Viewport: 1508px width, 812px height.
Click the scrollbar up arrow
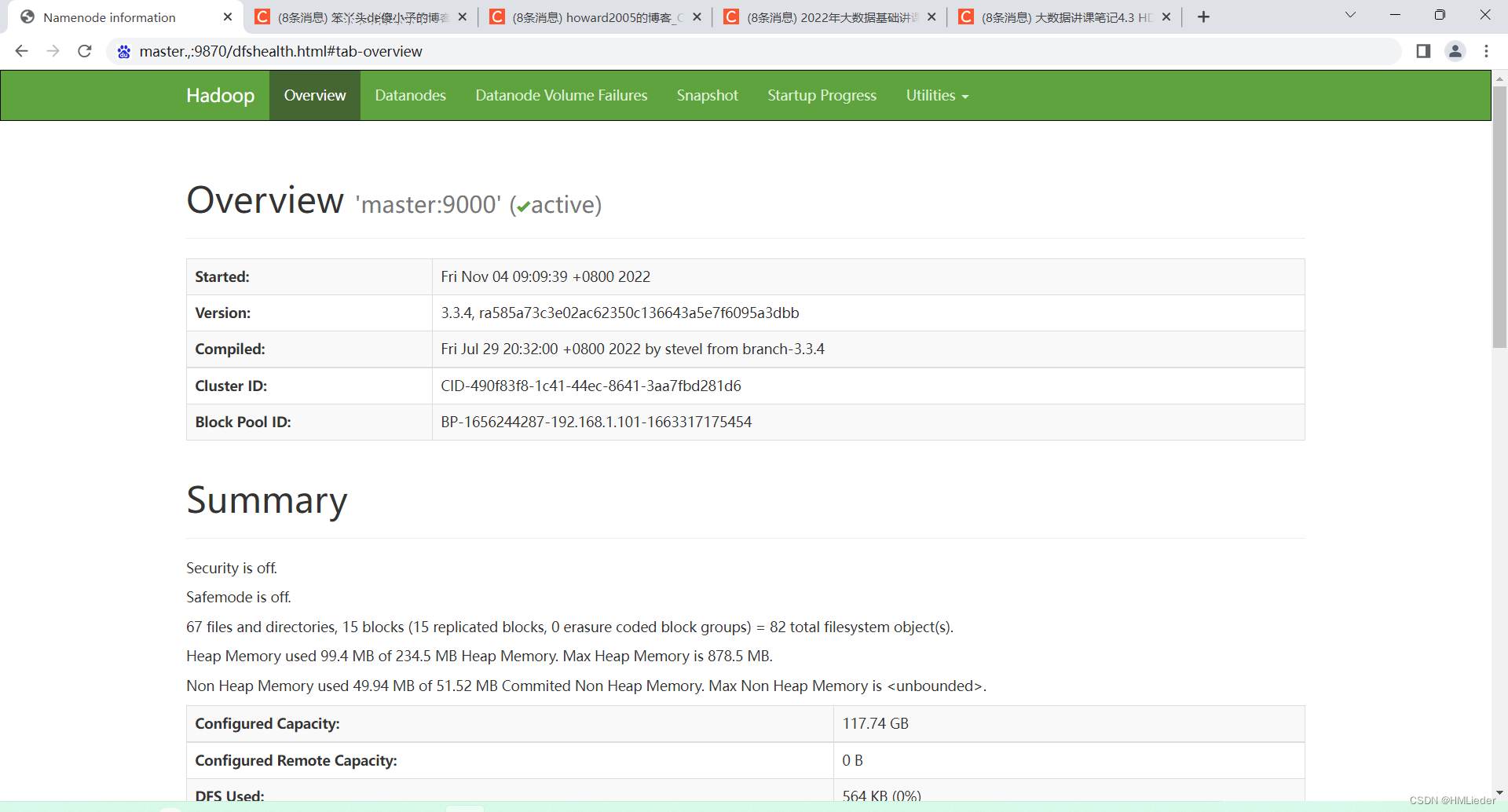(1499, 79)
